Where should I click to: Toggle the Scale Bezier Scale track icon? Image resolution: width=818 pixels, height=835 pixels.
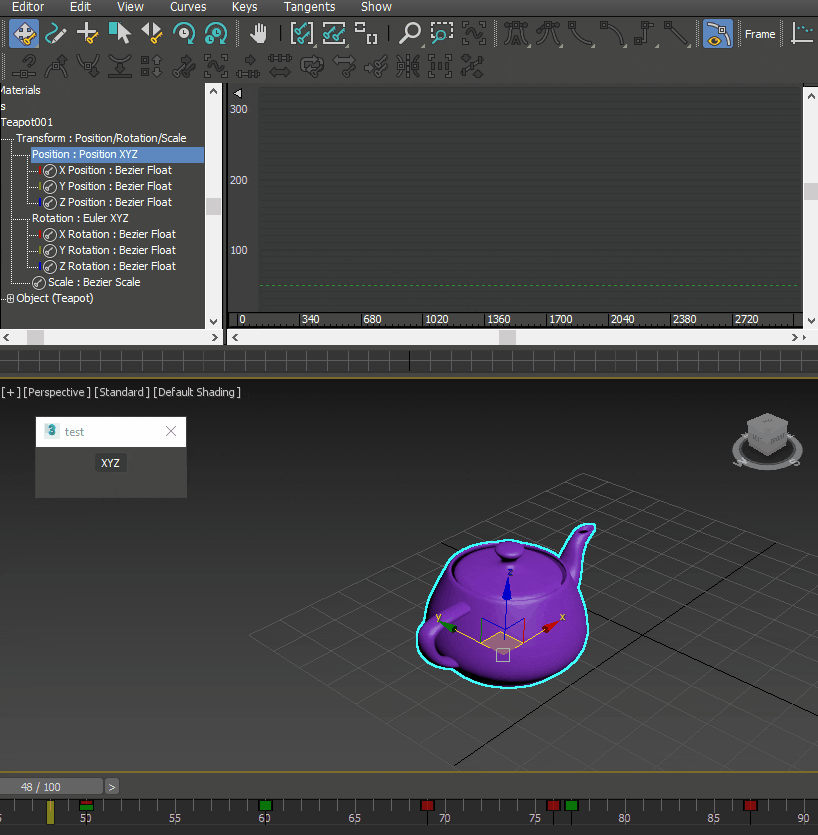pyautogui.click(x=39, y=283)
